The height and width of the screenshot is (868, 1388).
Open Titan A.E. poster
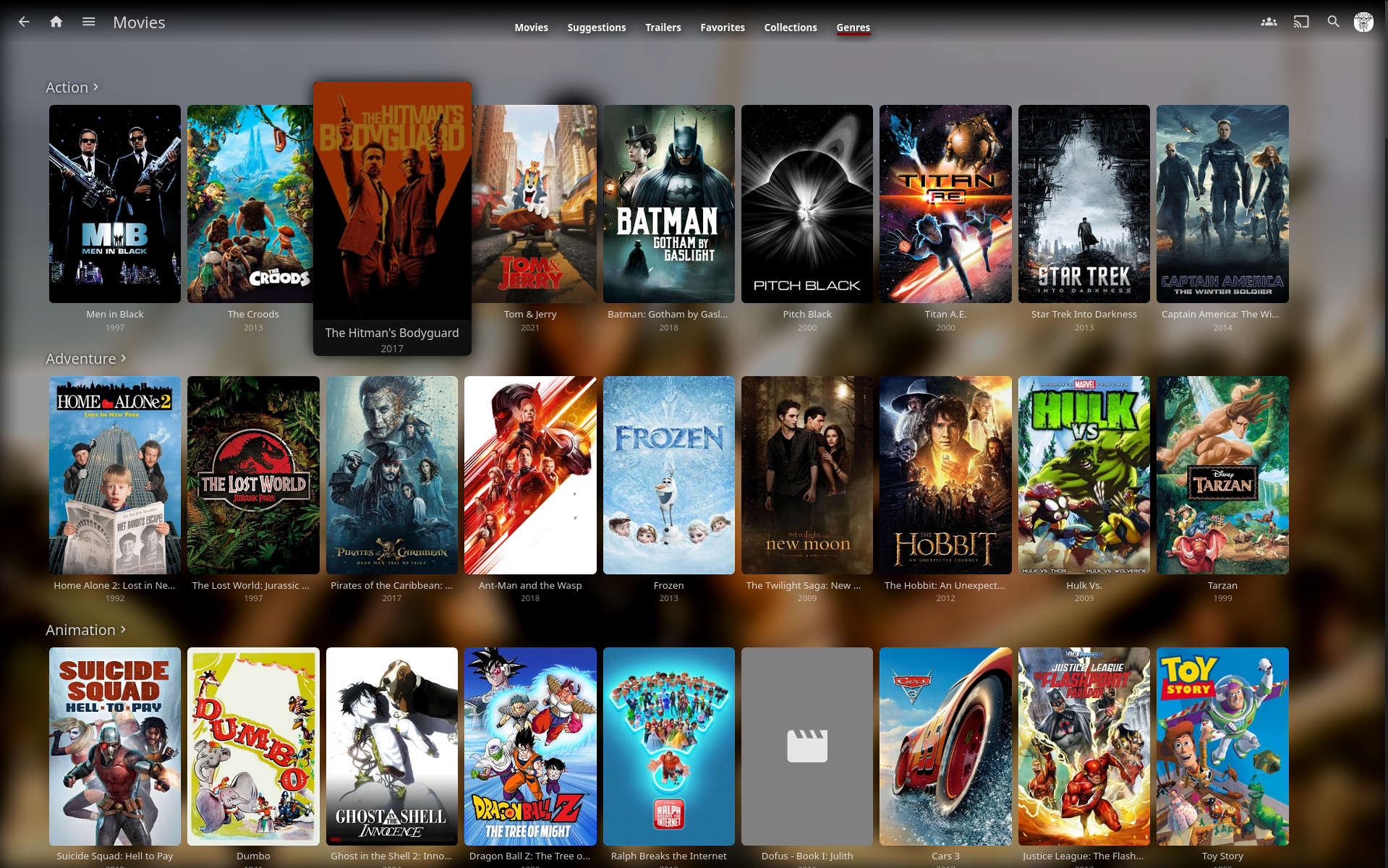coord(945,204)
